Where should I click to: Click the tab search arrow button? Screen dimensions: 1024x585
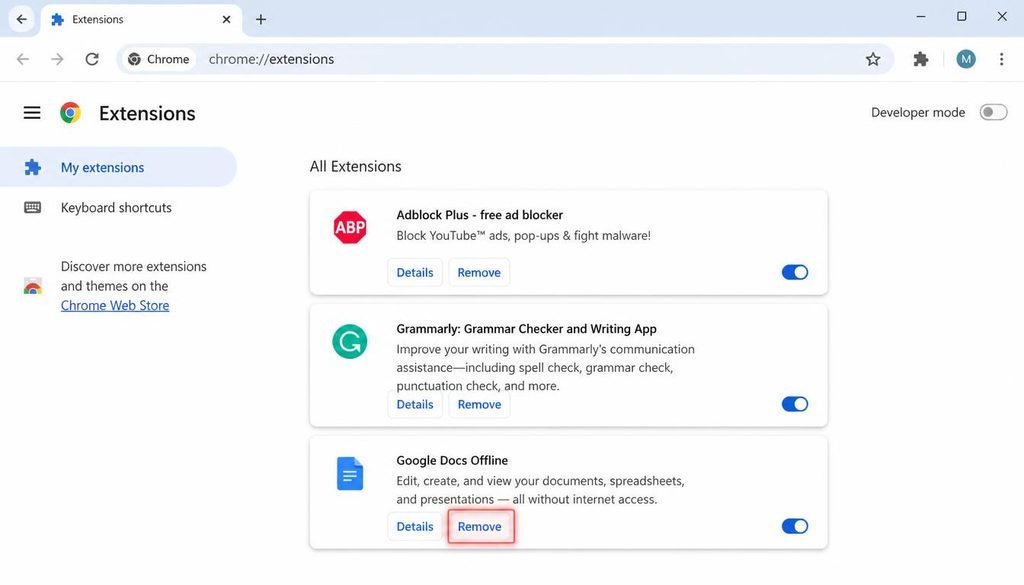point(22,20)
